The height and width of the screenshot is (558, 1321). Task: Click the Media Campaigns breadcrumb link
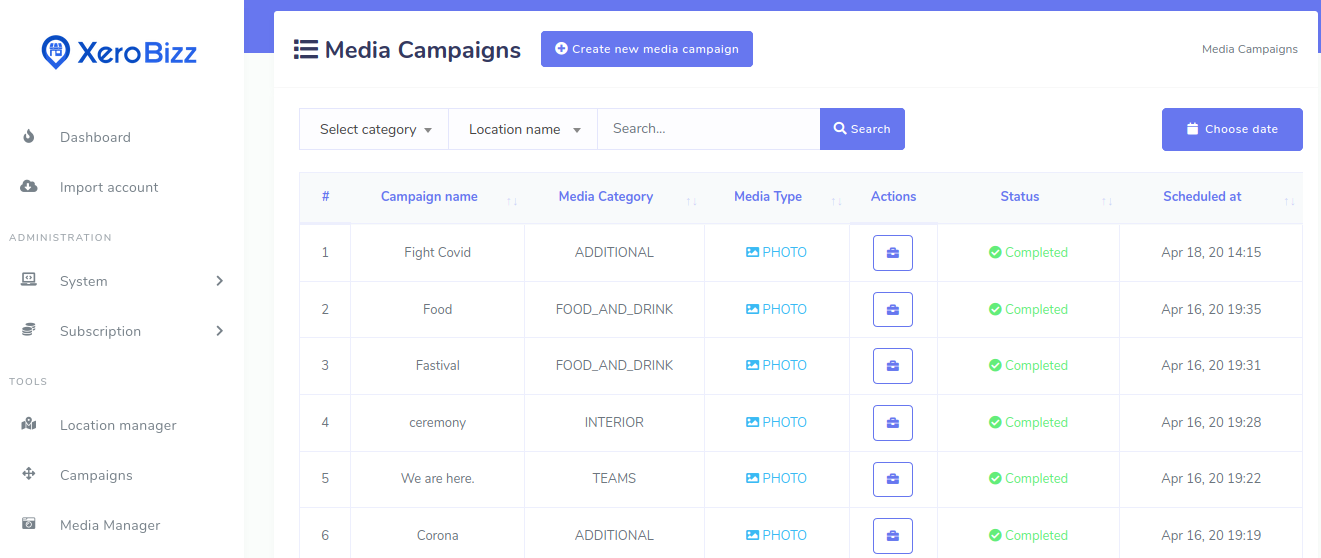1250,49
